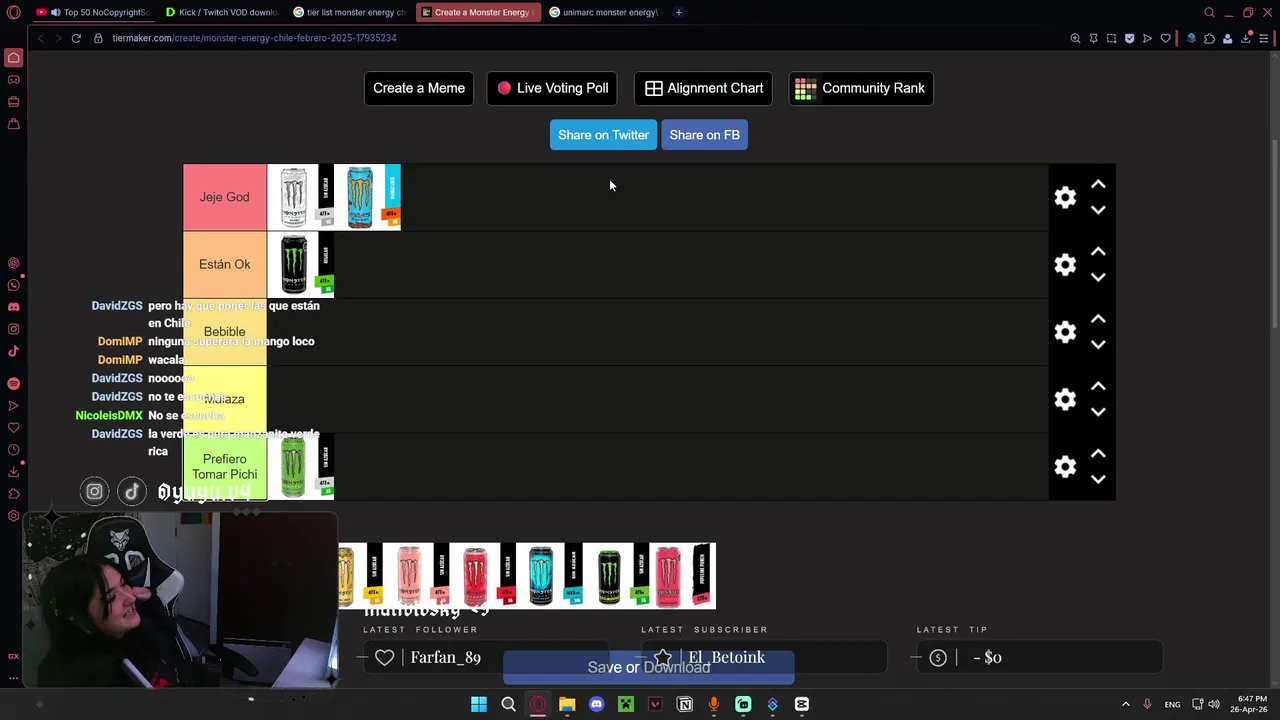Open File Explorer from taskbar
The height and width of the screenshot is (720, 1280).
coord(567,704)
